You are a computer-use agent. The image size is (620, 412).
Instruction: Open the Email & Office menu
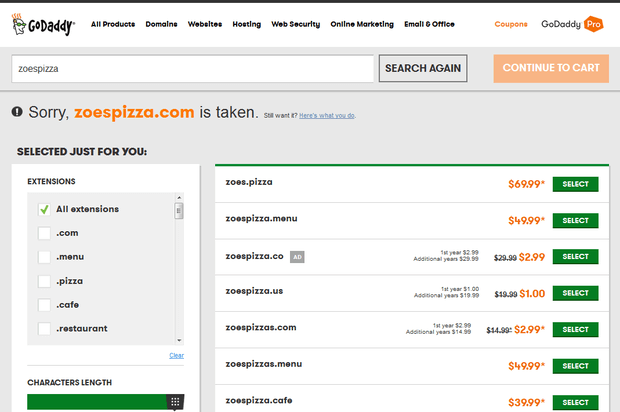point(429,24)
